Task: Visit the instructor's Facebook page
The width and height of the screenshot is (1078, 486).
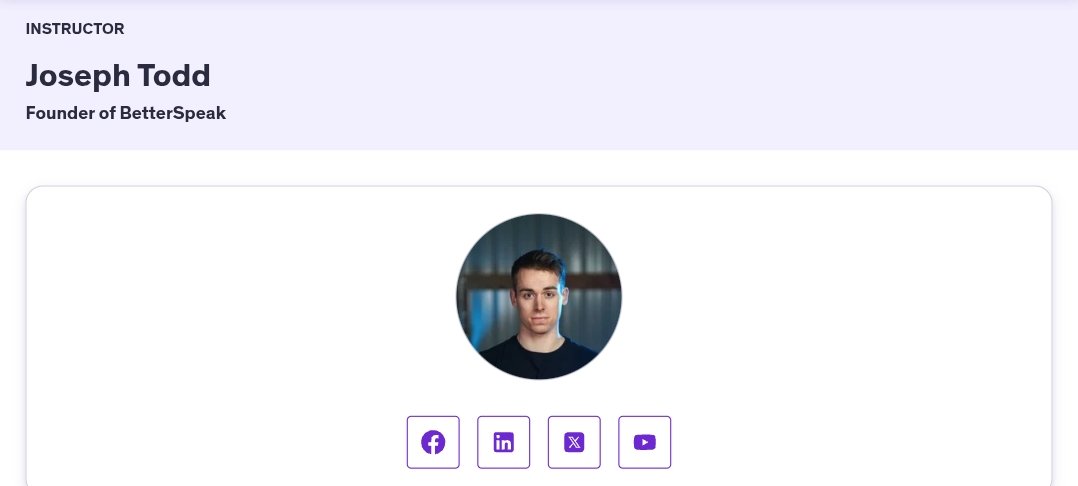Action: tap(433, 442)
